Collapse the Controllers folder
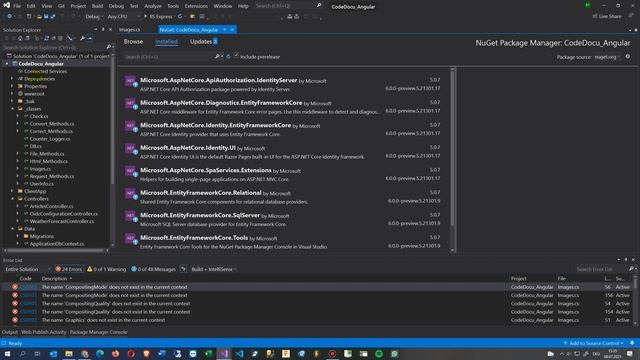This screenshot has height=360, width=640. (13, 199)
